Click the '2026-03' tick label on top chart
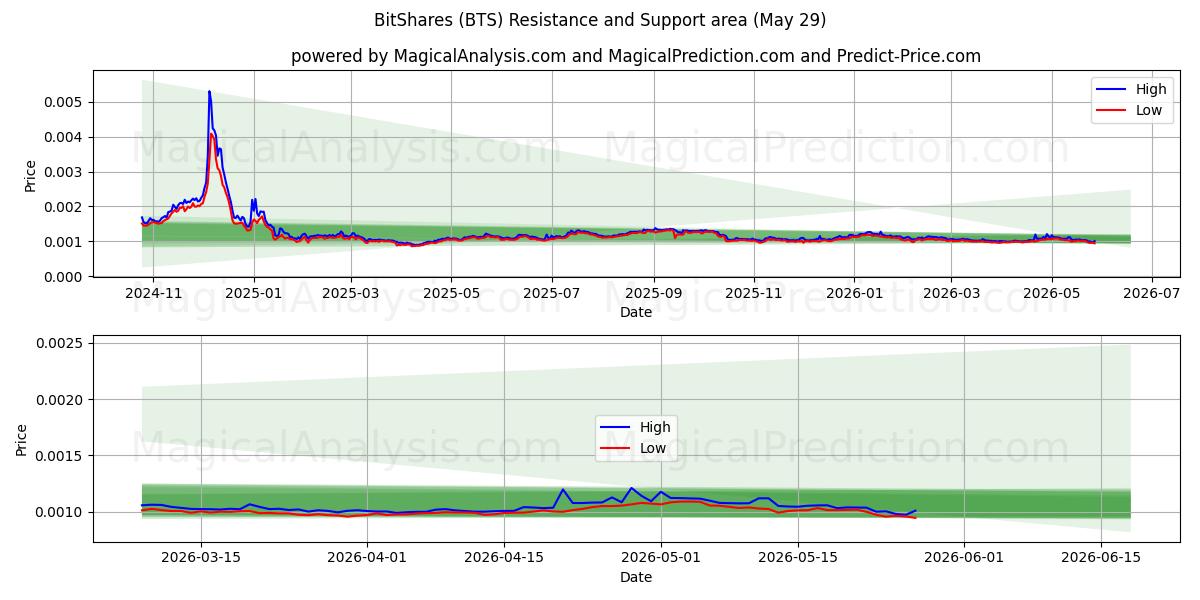 click(951, 293)
